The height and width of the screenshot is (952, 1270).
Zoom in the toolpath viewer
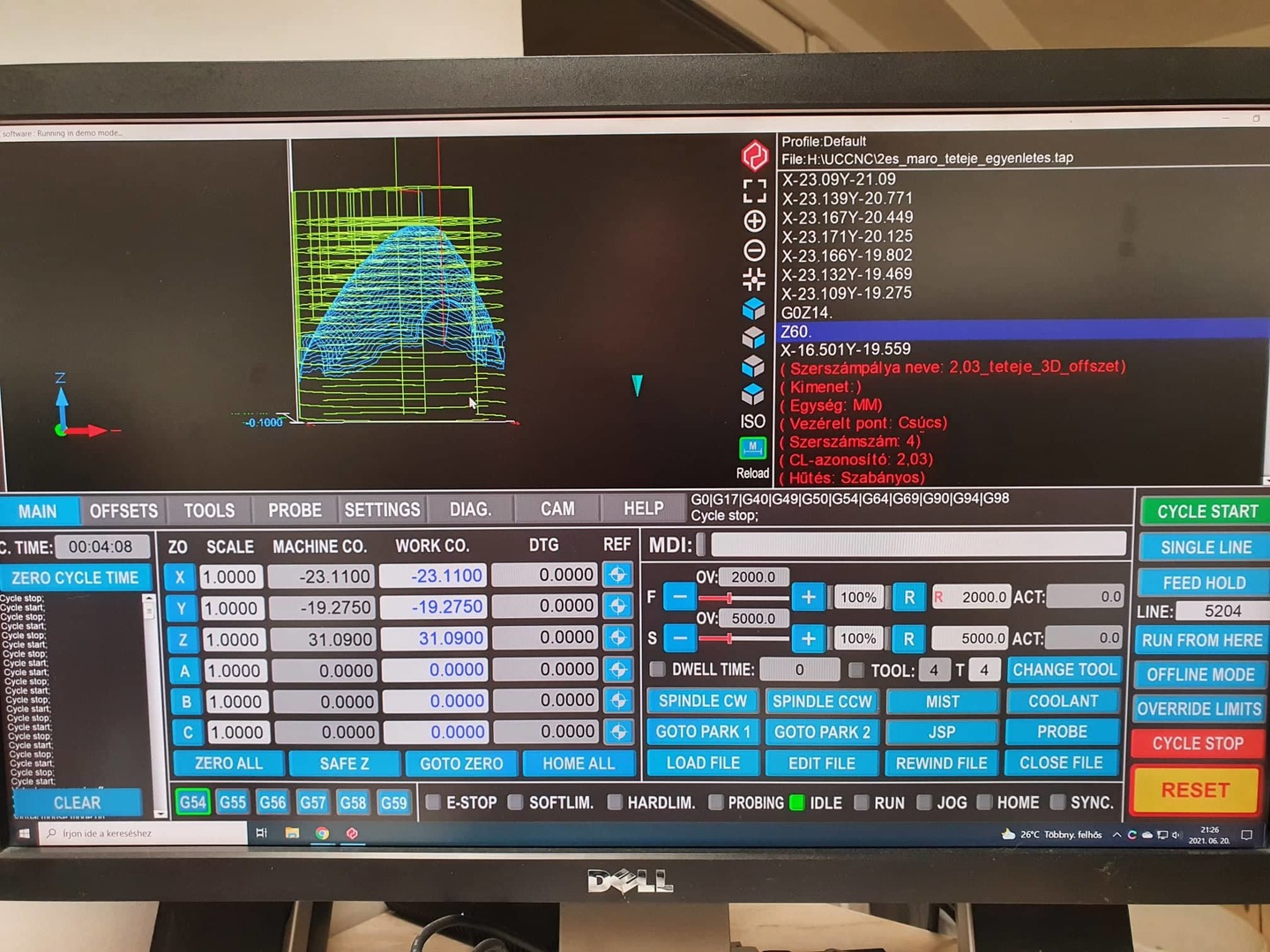pos(754,220)
